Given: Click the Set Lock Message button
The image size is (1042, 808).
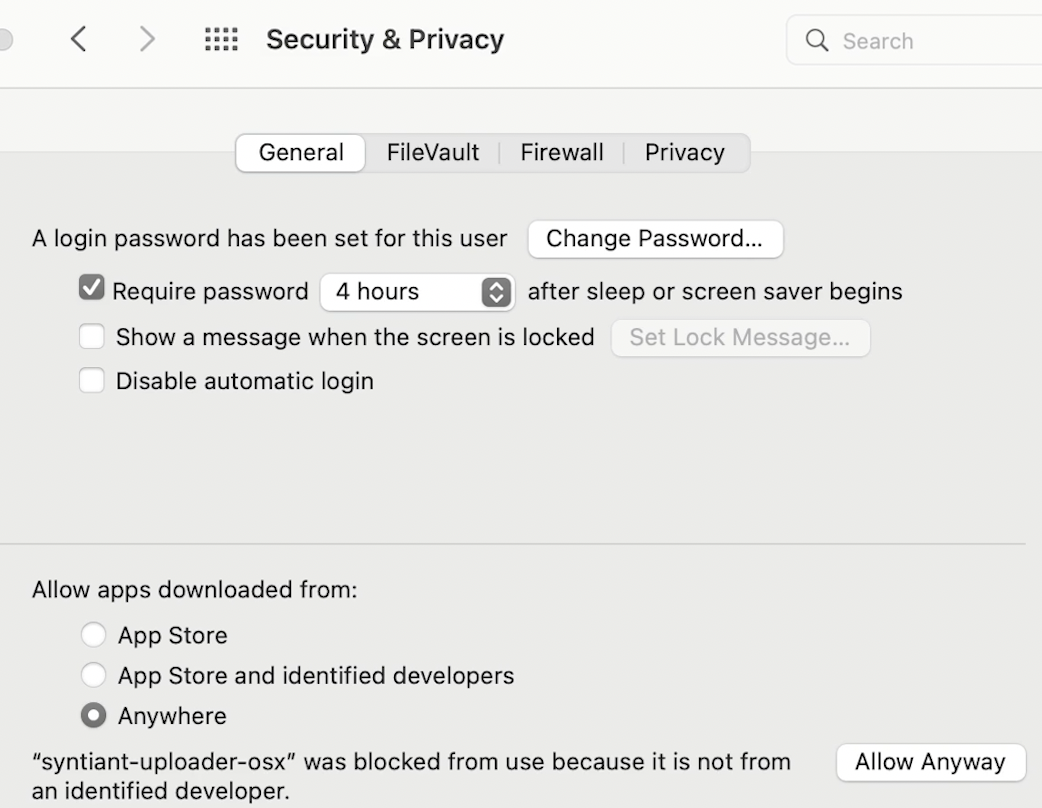Looking at the screenshot, I should 740,338.
